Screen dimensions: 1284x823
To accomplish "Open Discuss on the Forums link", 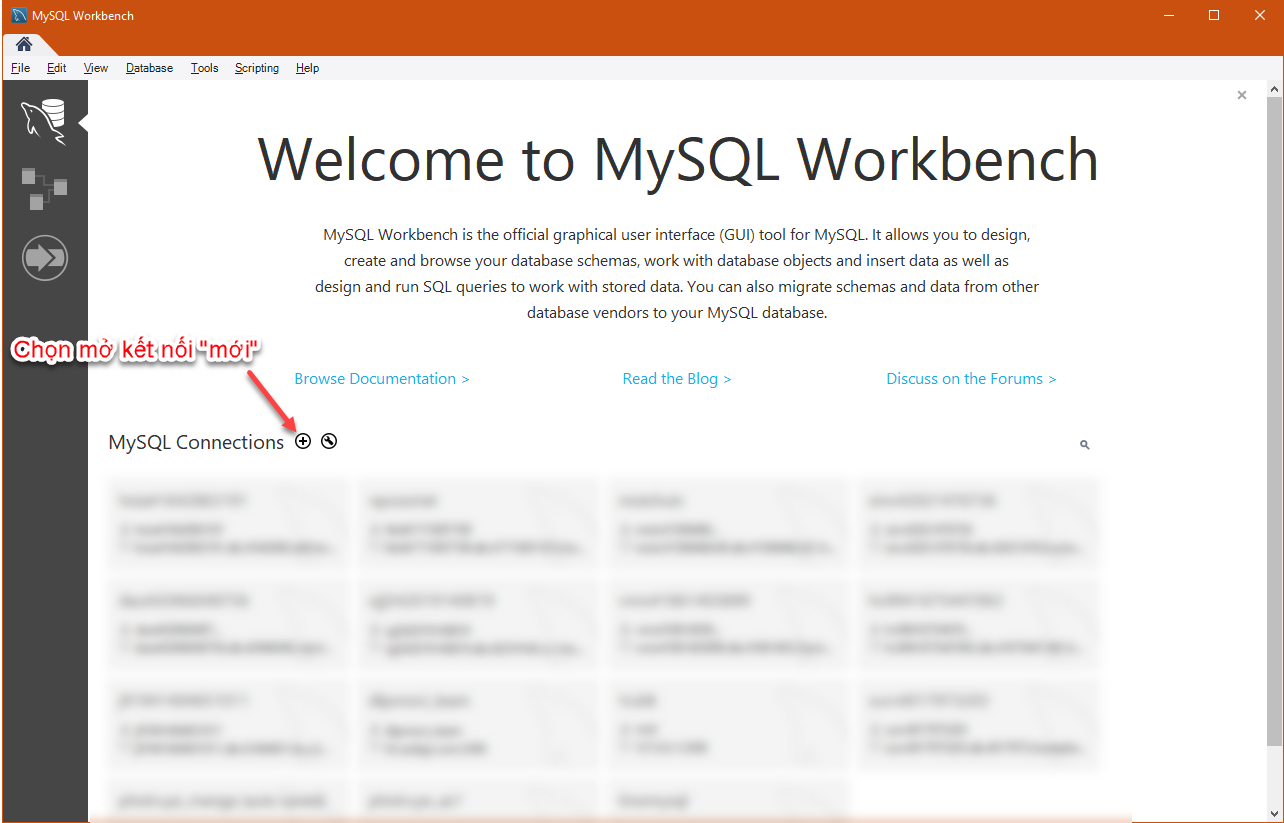I will 971,379.
